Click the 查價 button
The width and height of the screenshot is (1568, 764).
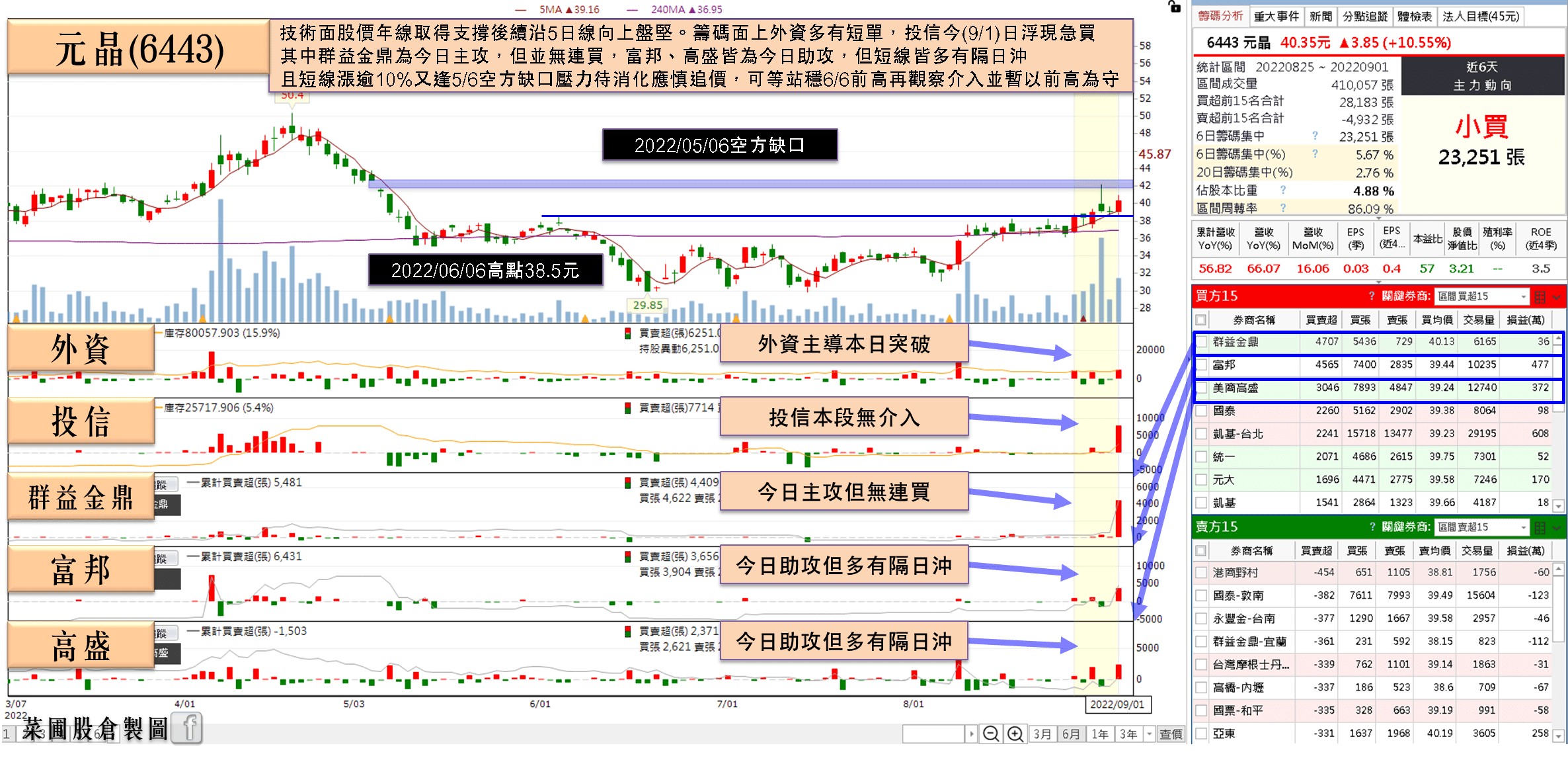tap(1170, 734)
